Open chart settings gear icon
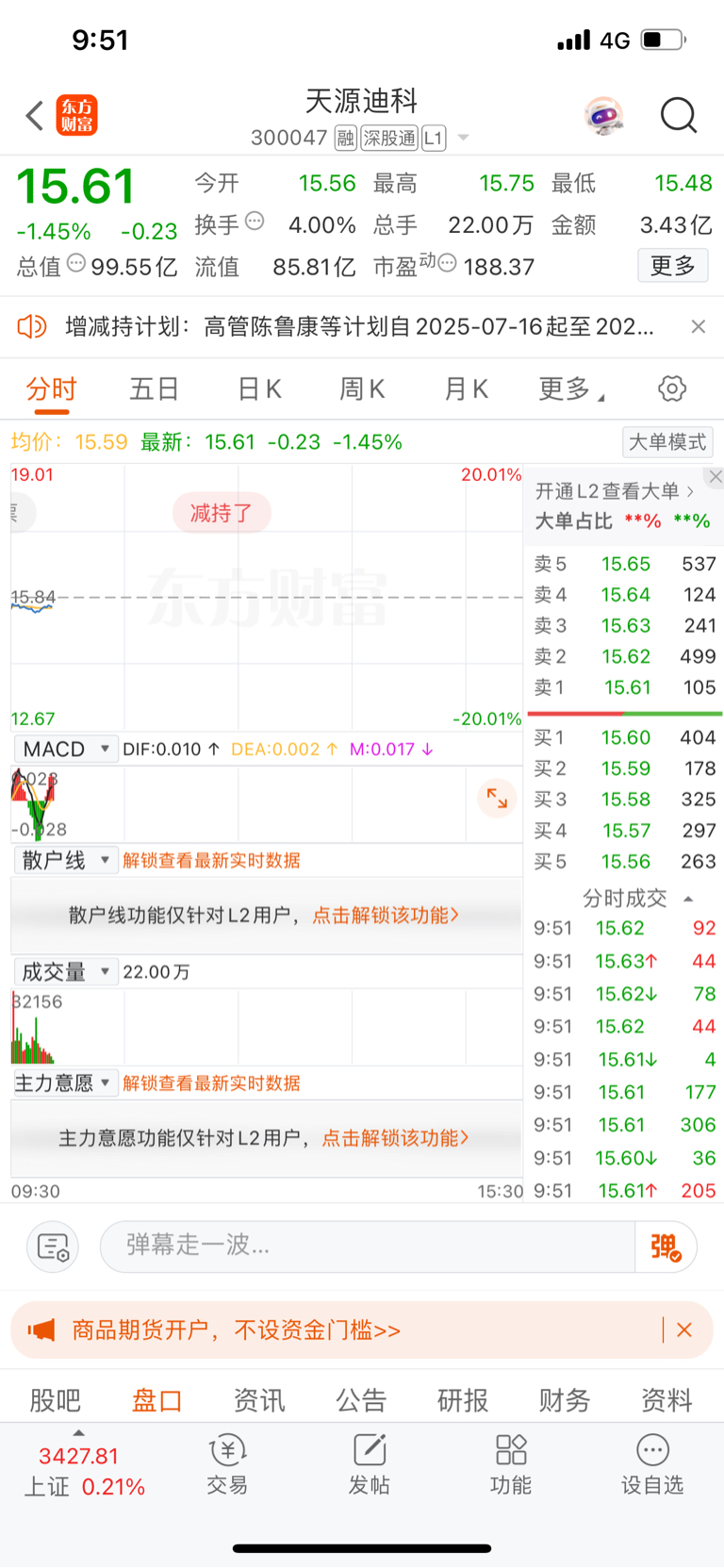Image resolution: width=724 pixels, height=1568 pixels. pos(672,388)
